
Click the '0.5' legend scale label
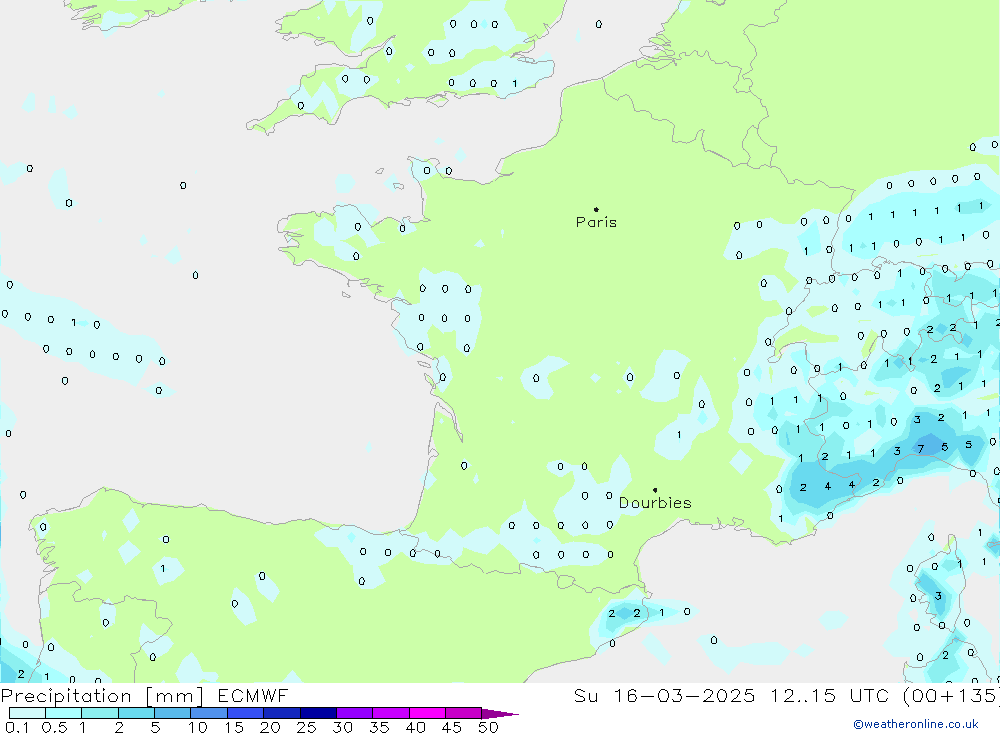pos(54,727)
